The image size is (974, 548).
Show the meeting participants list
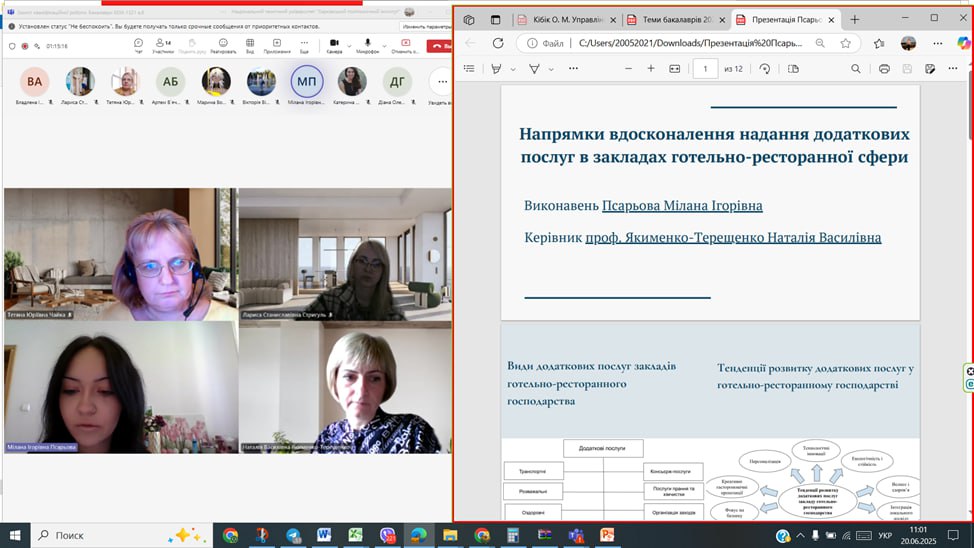pos(165,44)
